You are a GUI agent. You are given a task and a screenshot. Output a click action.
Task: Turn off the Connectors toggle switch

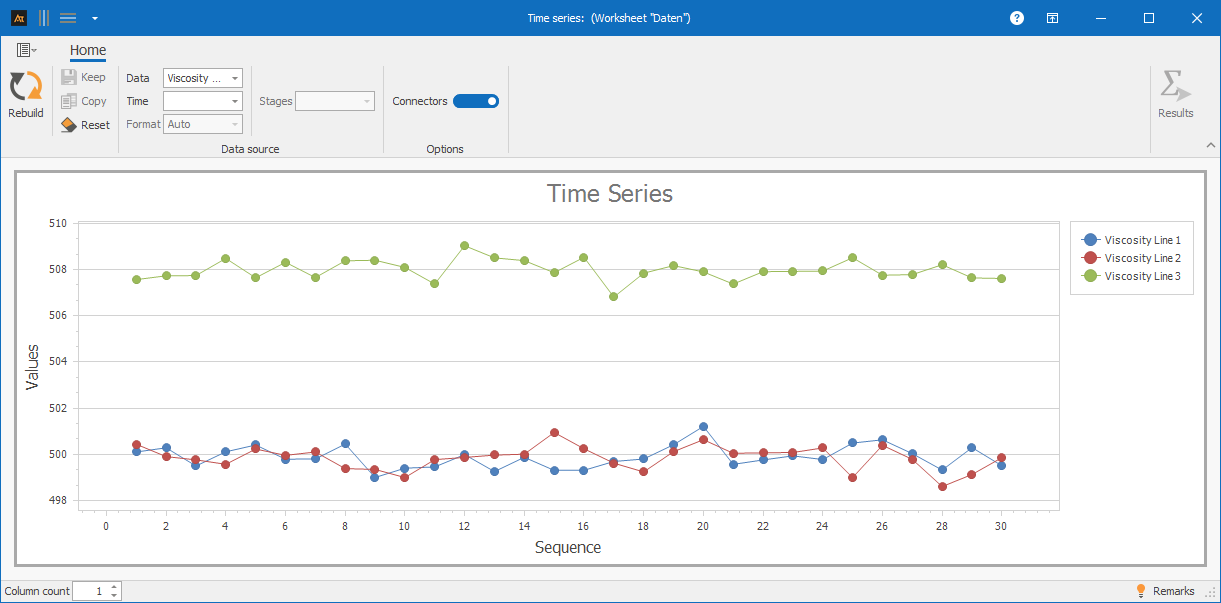tap(476, 101)
